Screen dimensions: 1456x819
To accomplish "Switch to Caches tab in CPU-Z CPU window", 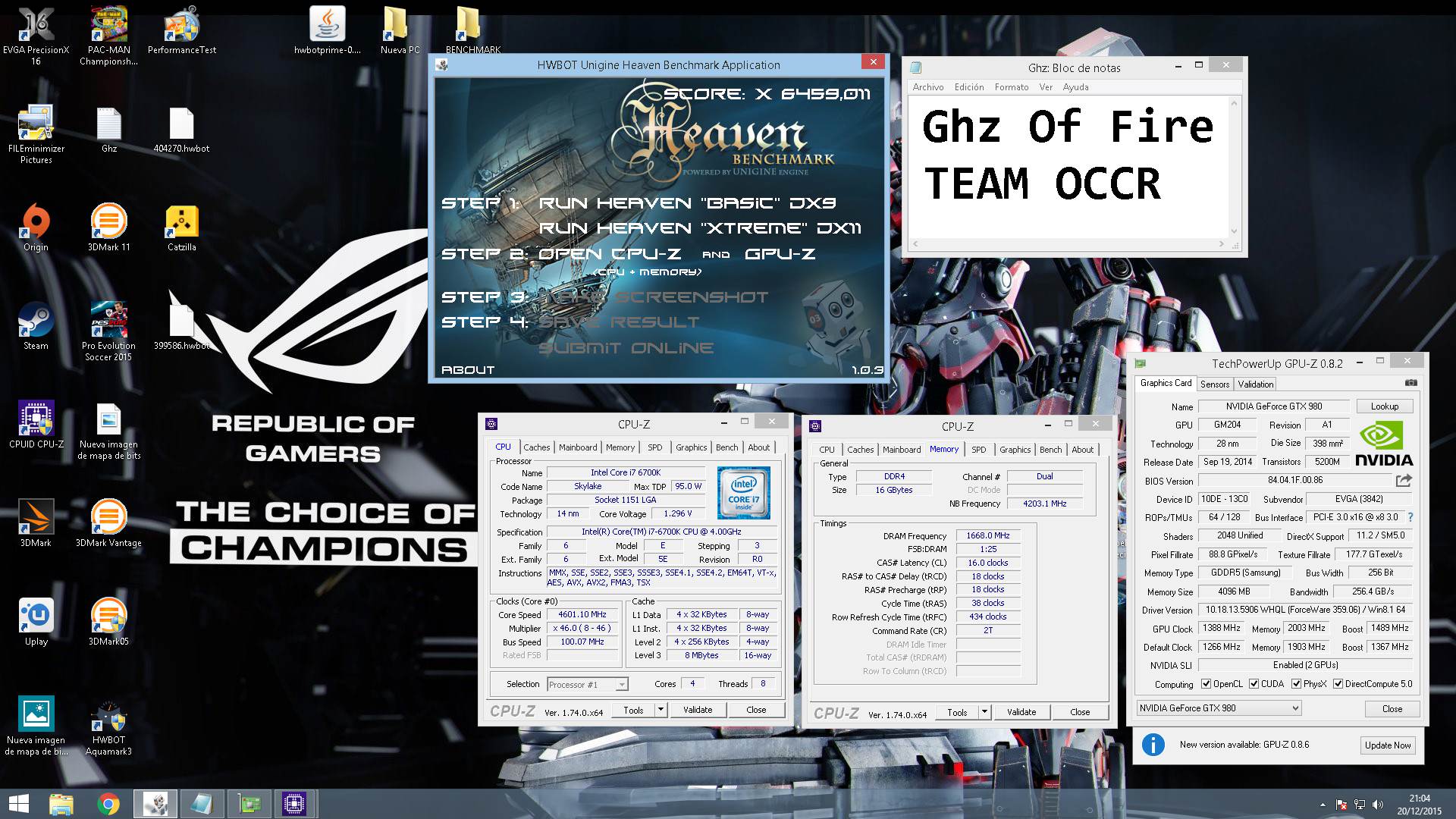I will coord(536,447).
